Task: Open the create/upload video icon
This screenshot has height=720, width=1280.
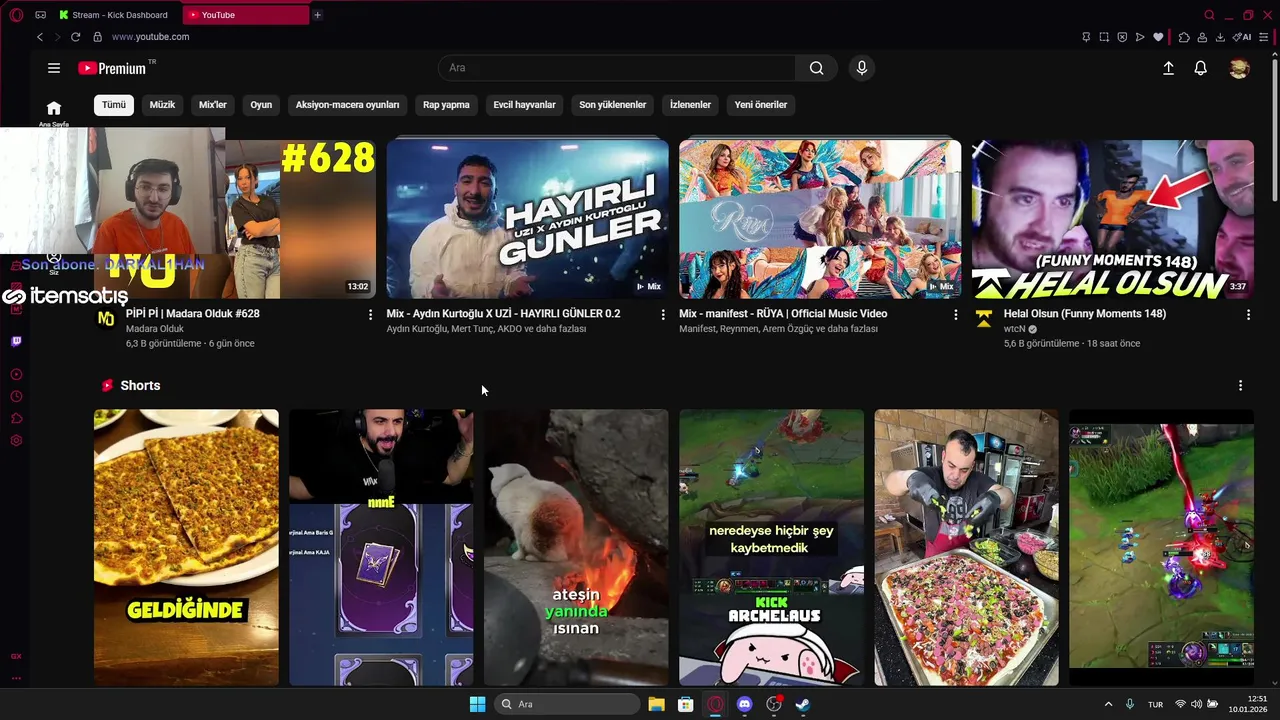Action: pos(1168,68)
